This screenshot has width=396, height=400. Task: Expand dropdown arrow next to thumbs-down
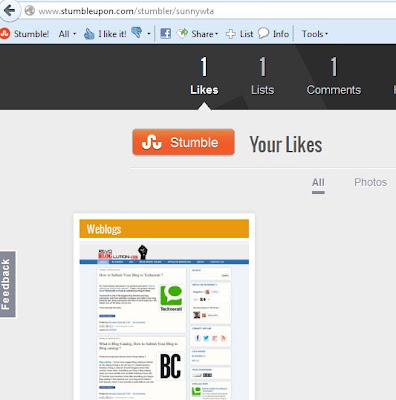149,34
